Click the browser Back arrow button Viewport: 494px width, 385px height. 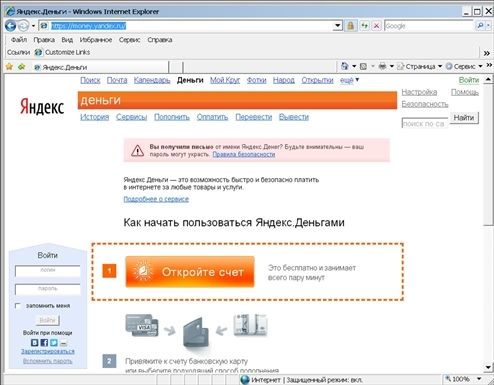click(x=10, y=26)
